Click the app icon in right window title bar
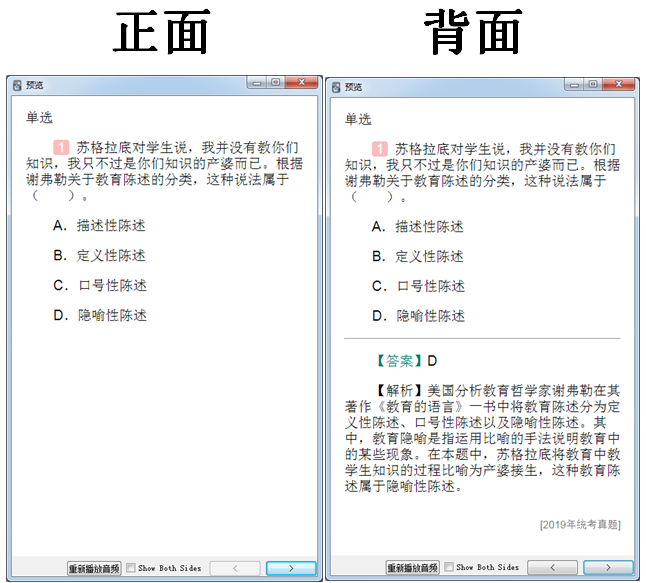 pyautogui.click(x=336, y=87)
